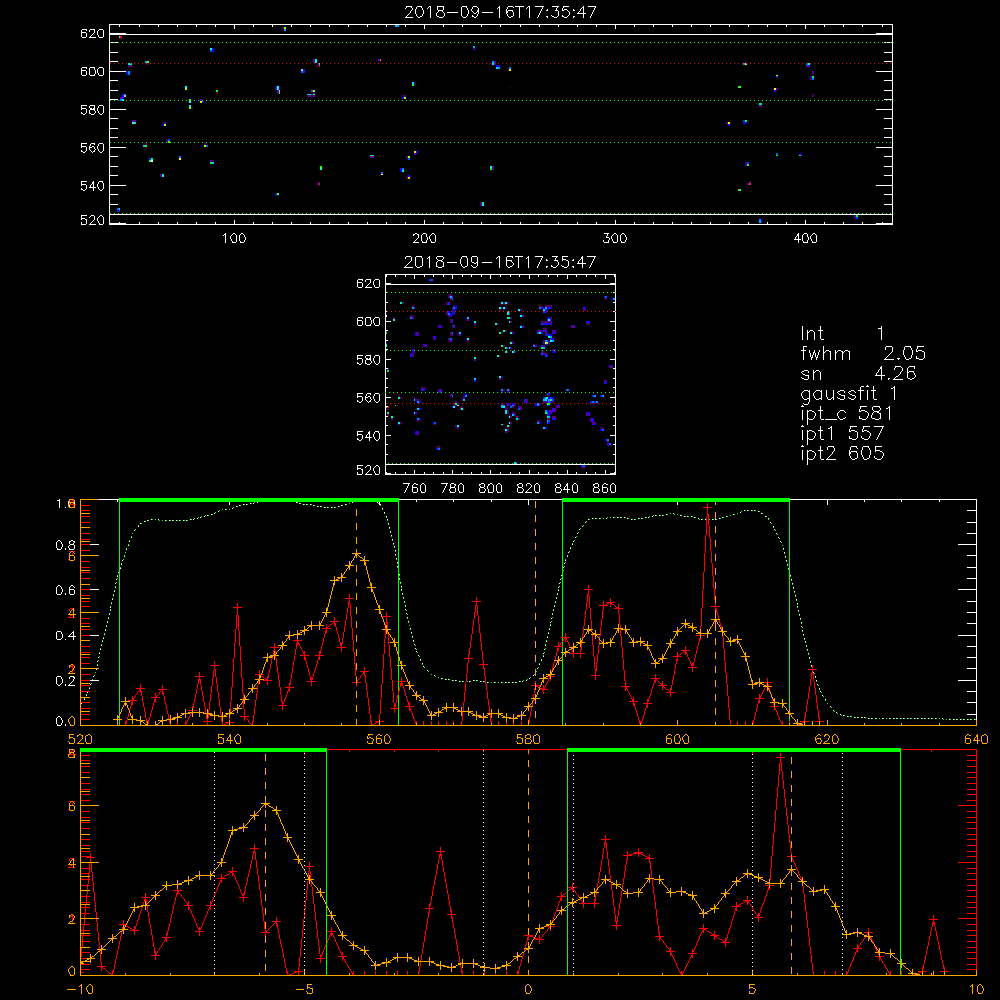The image size is (1000, 1000).
Task: Click the 'ipt2 605' readout
Action: pyautogui.click(x=842, y=453)
